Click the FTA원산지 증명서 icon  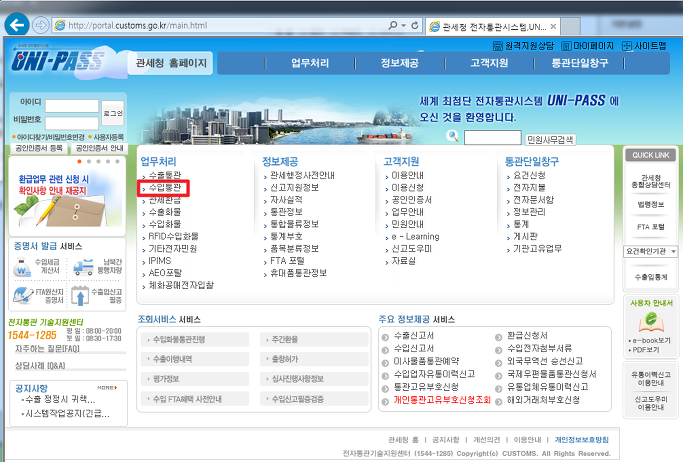click(x=23, y=295)
